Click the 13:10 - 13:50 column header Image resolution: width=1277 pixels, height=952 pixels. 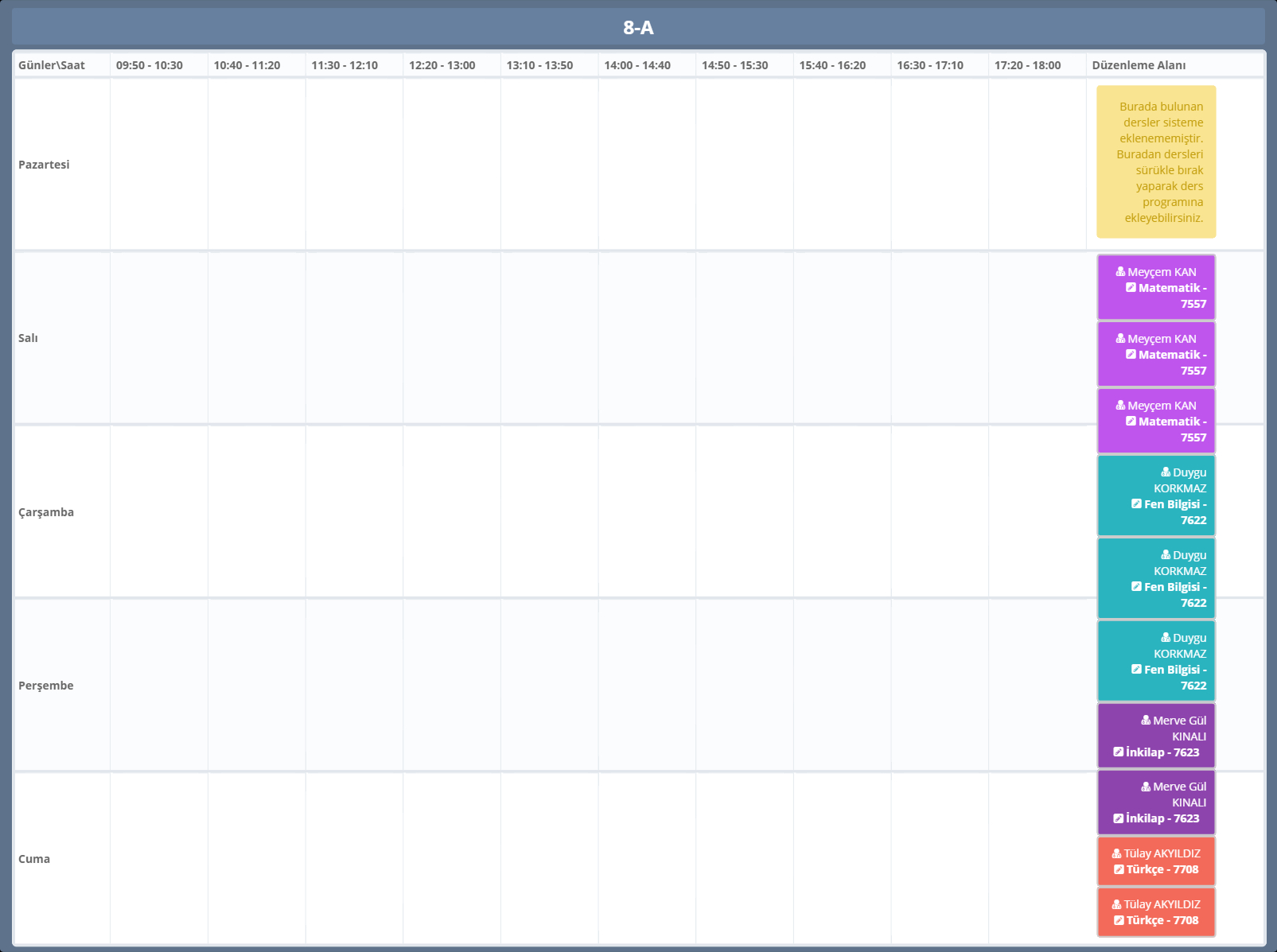coord(539,65)
